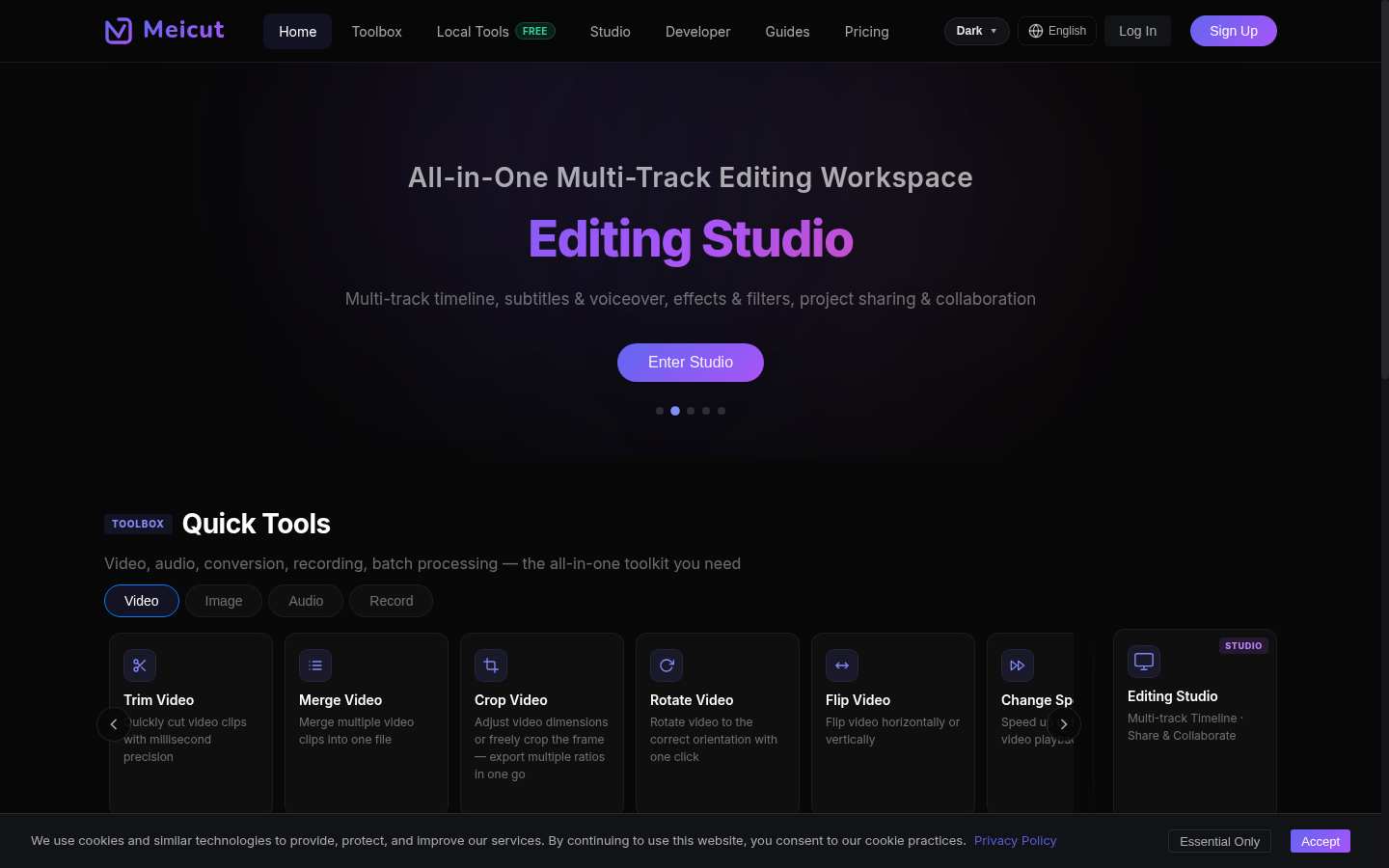Click the Enter Studio button
The height and width of the screenshot is (868, 1389).
[691, 363]
